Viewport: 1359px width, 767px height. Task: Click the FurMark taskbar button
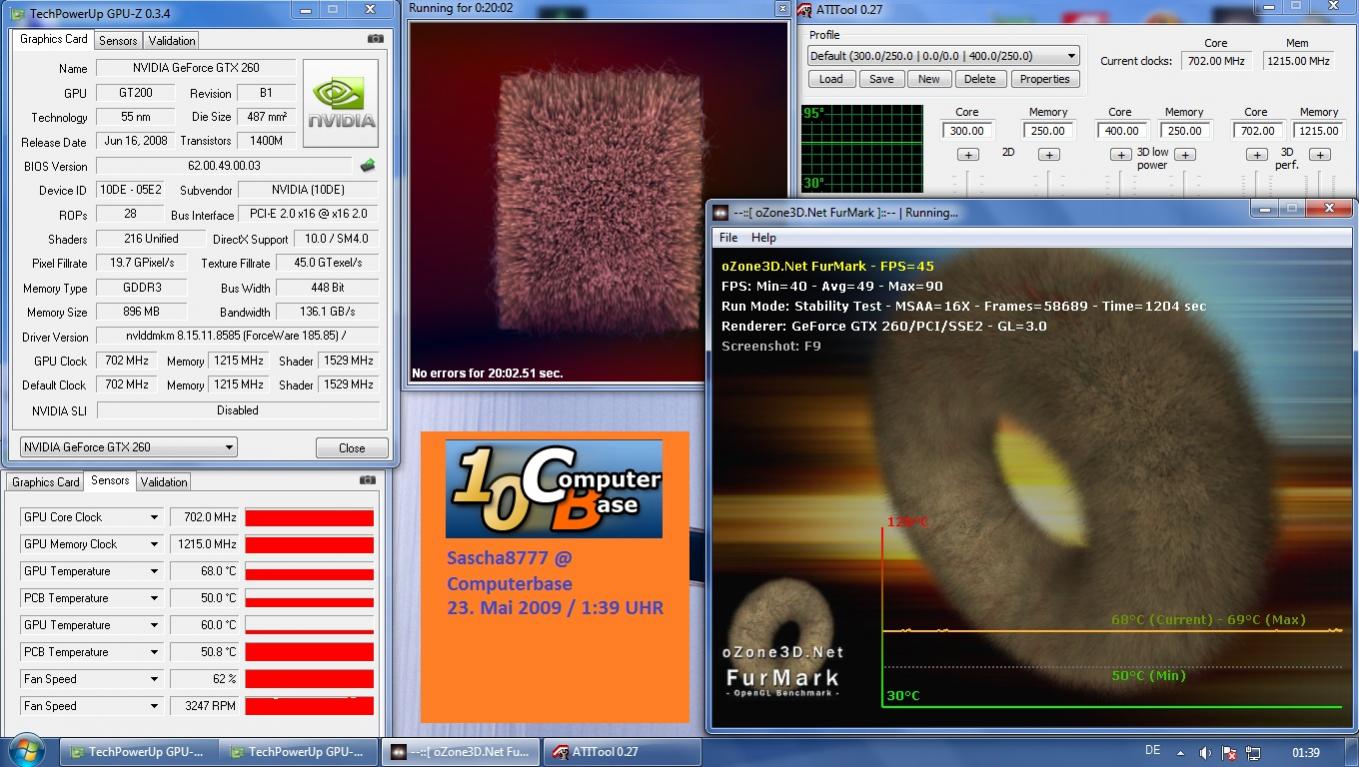click(x=461, y=752)
